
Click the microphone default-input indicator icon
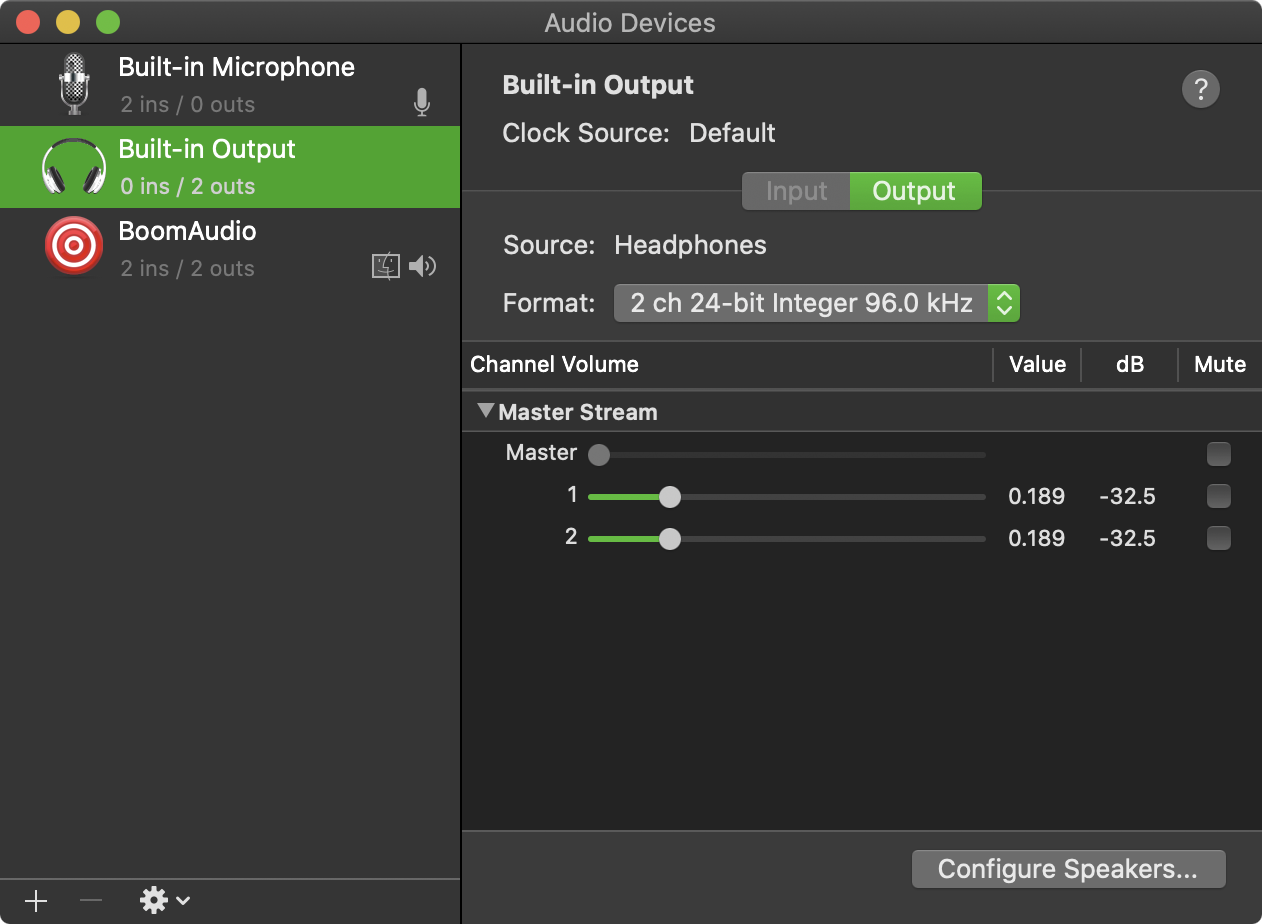click(422, 102)
